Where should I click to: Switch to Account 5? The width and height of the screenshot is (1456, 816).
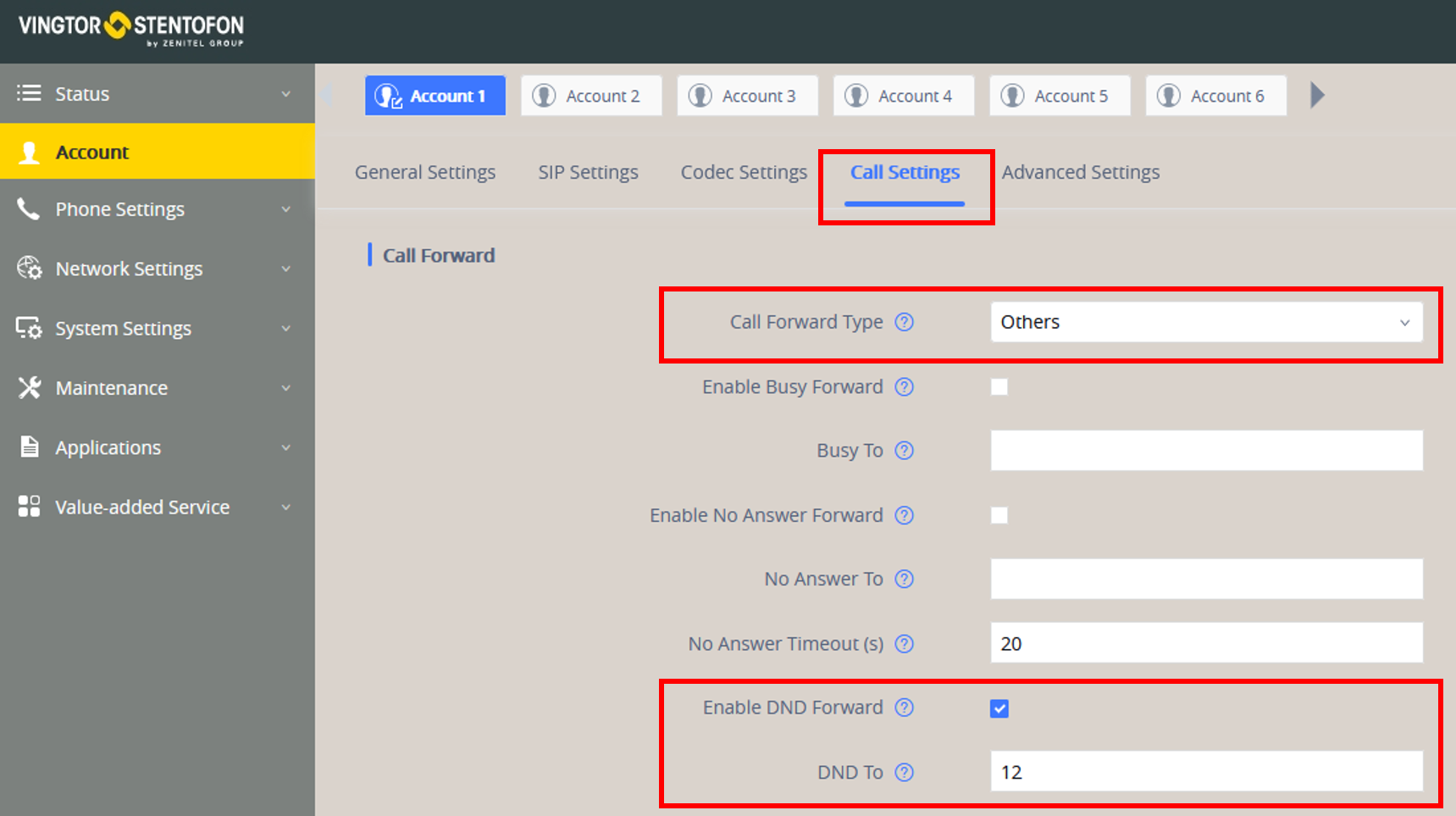click(1060, 96)
